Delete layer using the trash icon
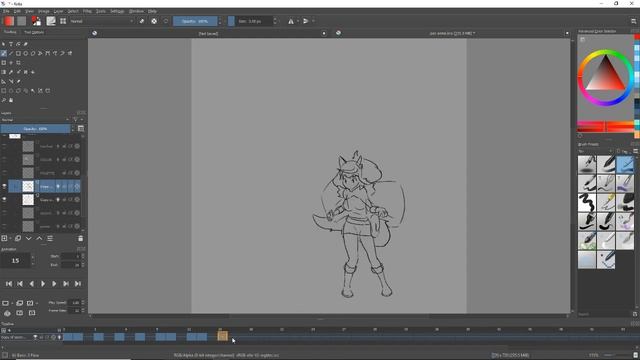This screenshot has height=360, width=640. point(80,238)
